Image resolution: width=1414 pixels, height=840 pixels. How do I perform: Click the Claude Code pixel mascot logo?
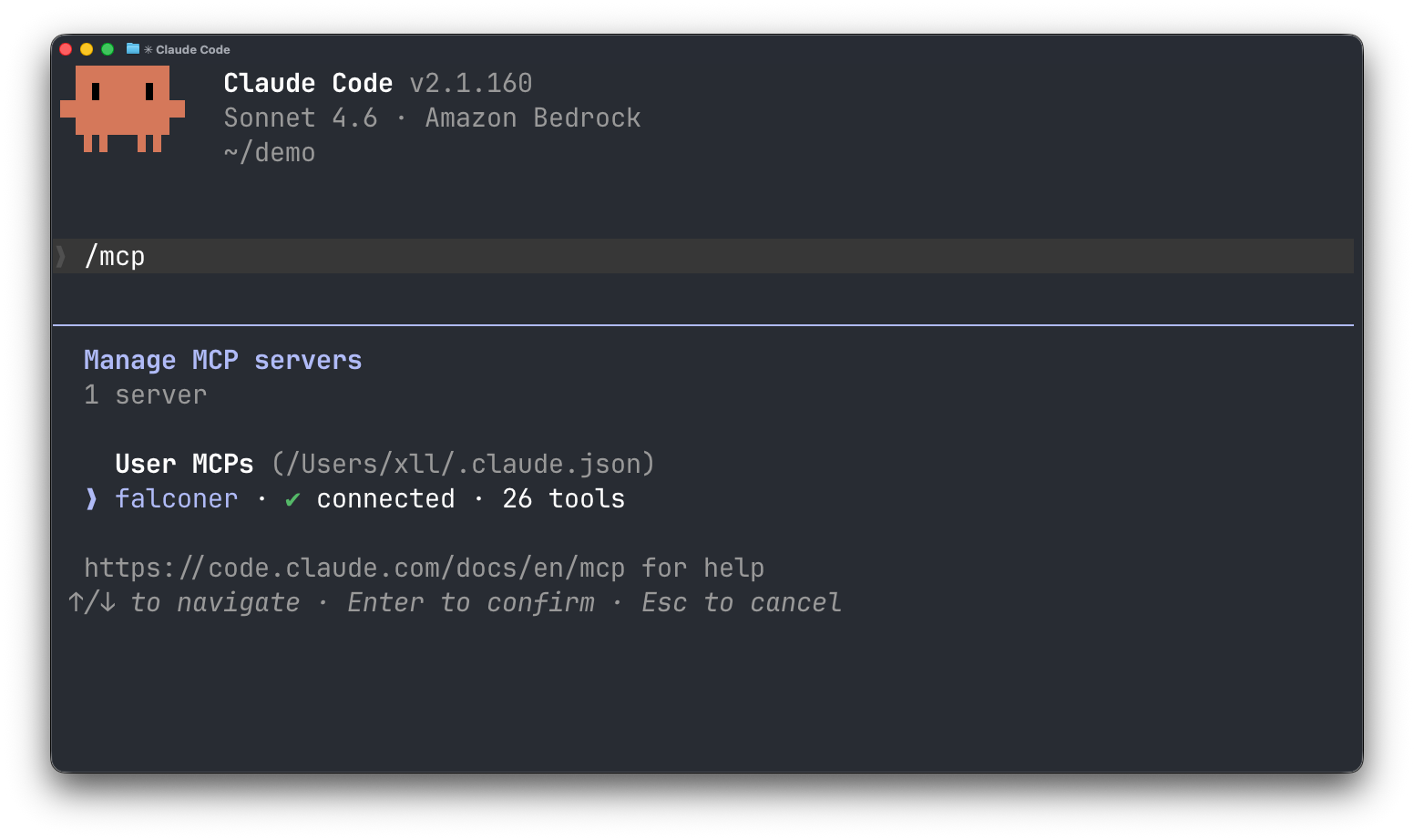[x=122, y=108]
